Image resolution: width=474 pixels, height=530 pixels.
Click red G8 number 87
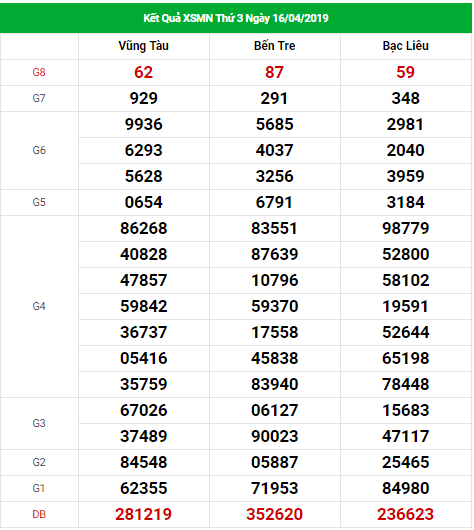point(274,72)
